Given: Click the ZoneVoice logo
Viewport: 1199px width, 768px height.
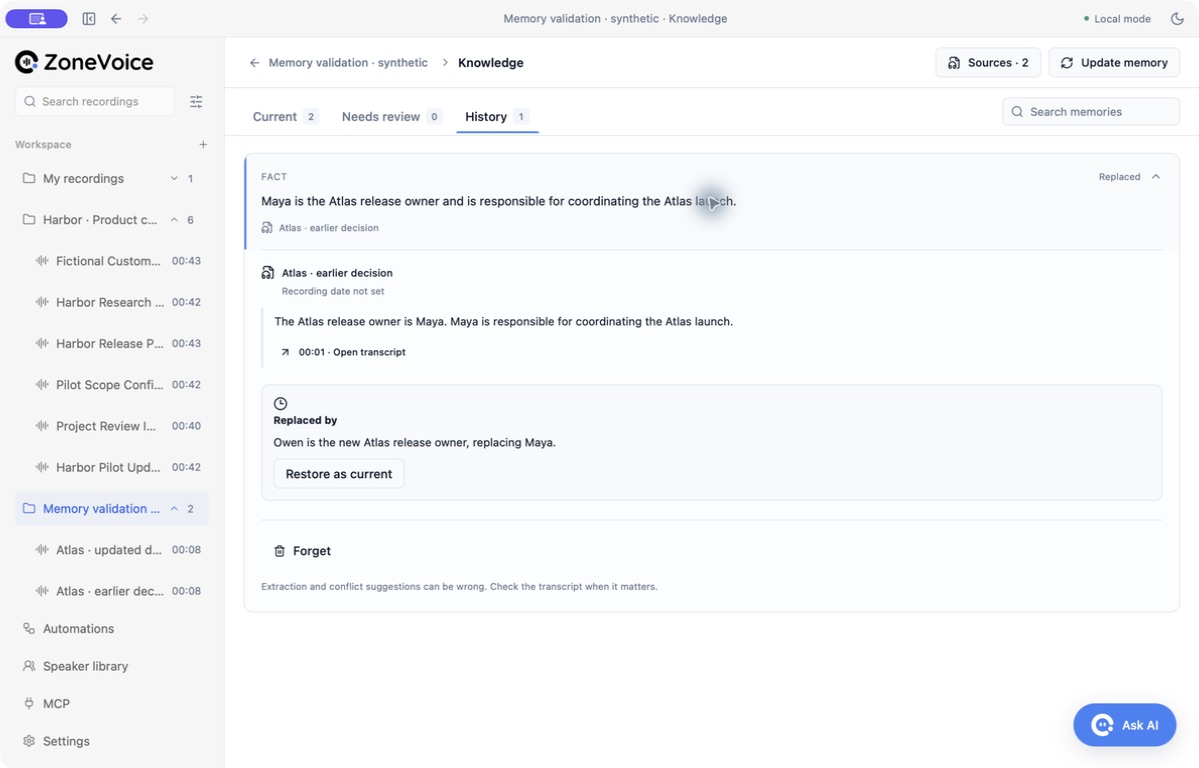Looking at the screenshot, I should (x=84, y=62).
